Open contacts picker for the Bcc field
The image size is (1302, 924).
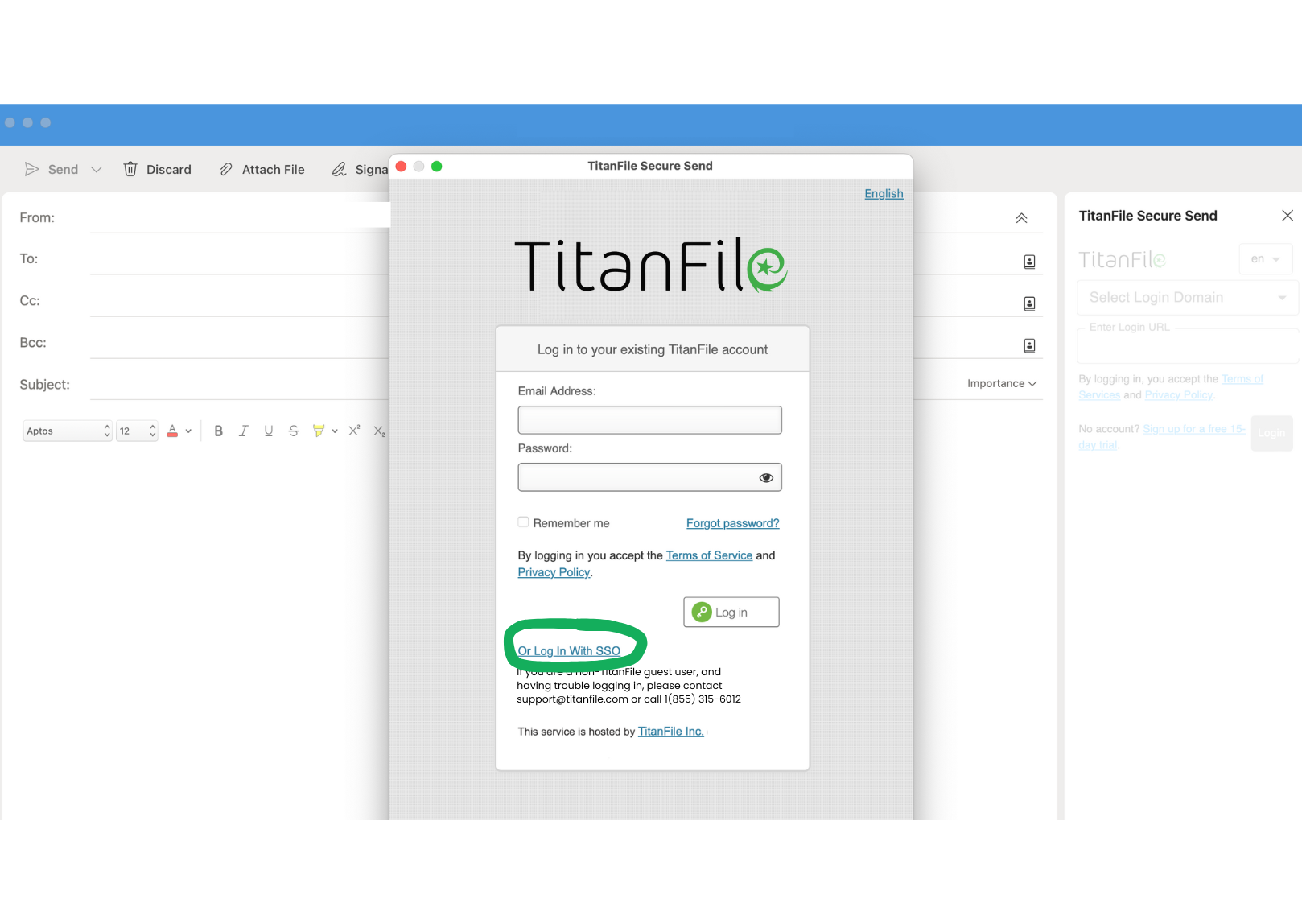1029,345
